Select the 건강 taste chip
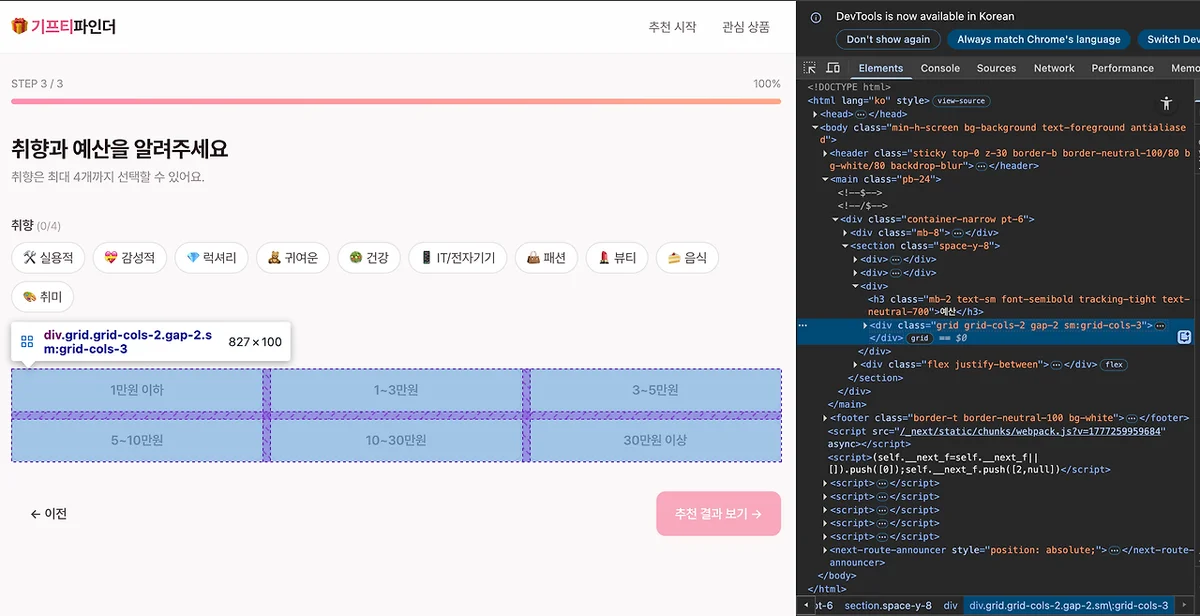Viewport: 1200px width, 616px height. pos(368,258)
